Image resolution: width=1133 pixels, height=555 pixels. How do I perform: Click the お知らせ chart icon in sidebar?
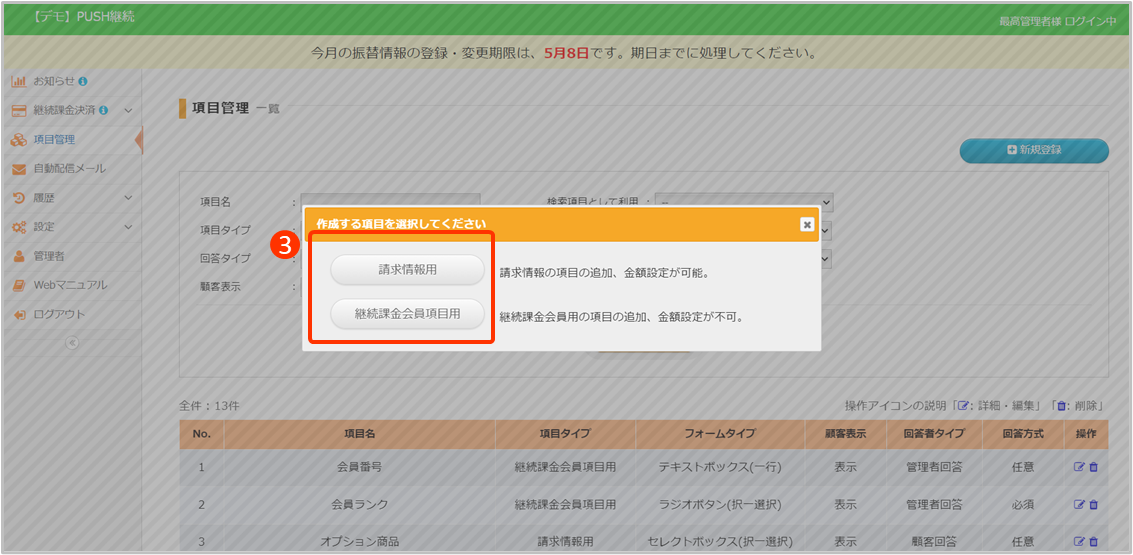tap(18, 81)
